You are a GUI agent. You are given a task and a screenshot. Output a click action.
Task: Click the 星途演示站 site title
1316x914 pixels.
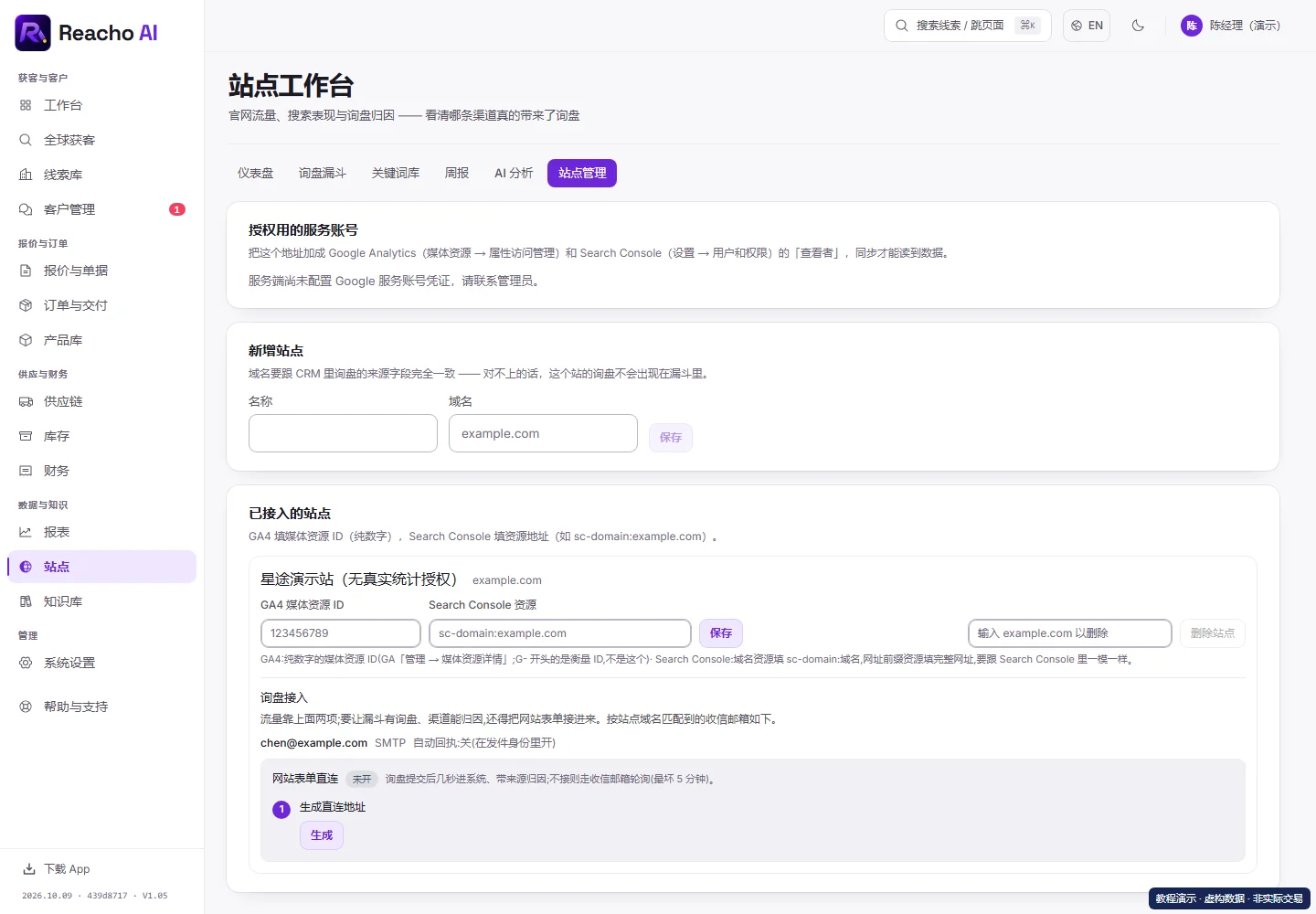tap(359, 579)
